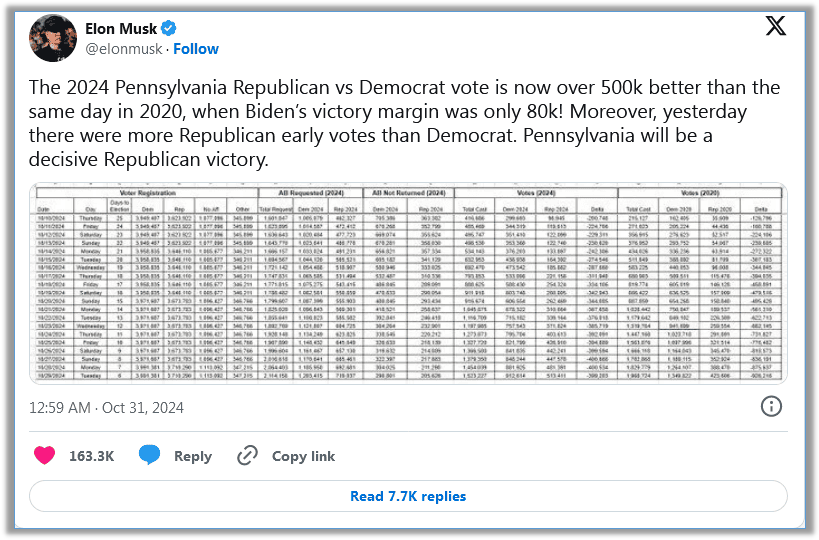Image resolution: width=819 pixels, height=540 pixels.
Task: Click the 163.3K likes count
Action: click(91, 456)
